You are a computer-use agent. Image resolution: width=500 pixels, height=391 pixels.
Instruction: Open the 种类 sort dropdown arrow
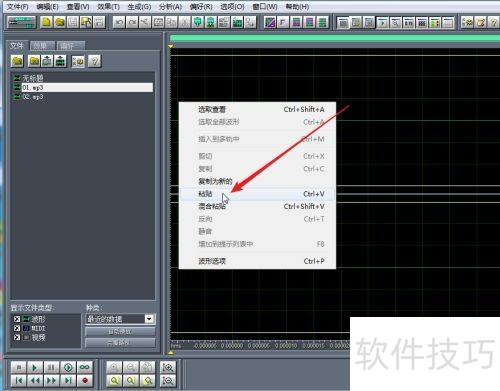(x=149, y=319)
